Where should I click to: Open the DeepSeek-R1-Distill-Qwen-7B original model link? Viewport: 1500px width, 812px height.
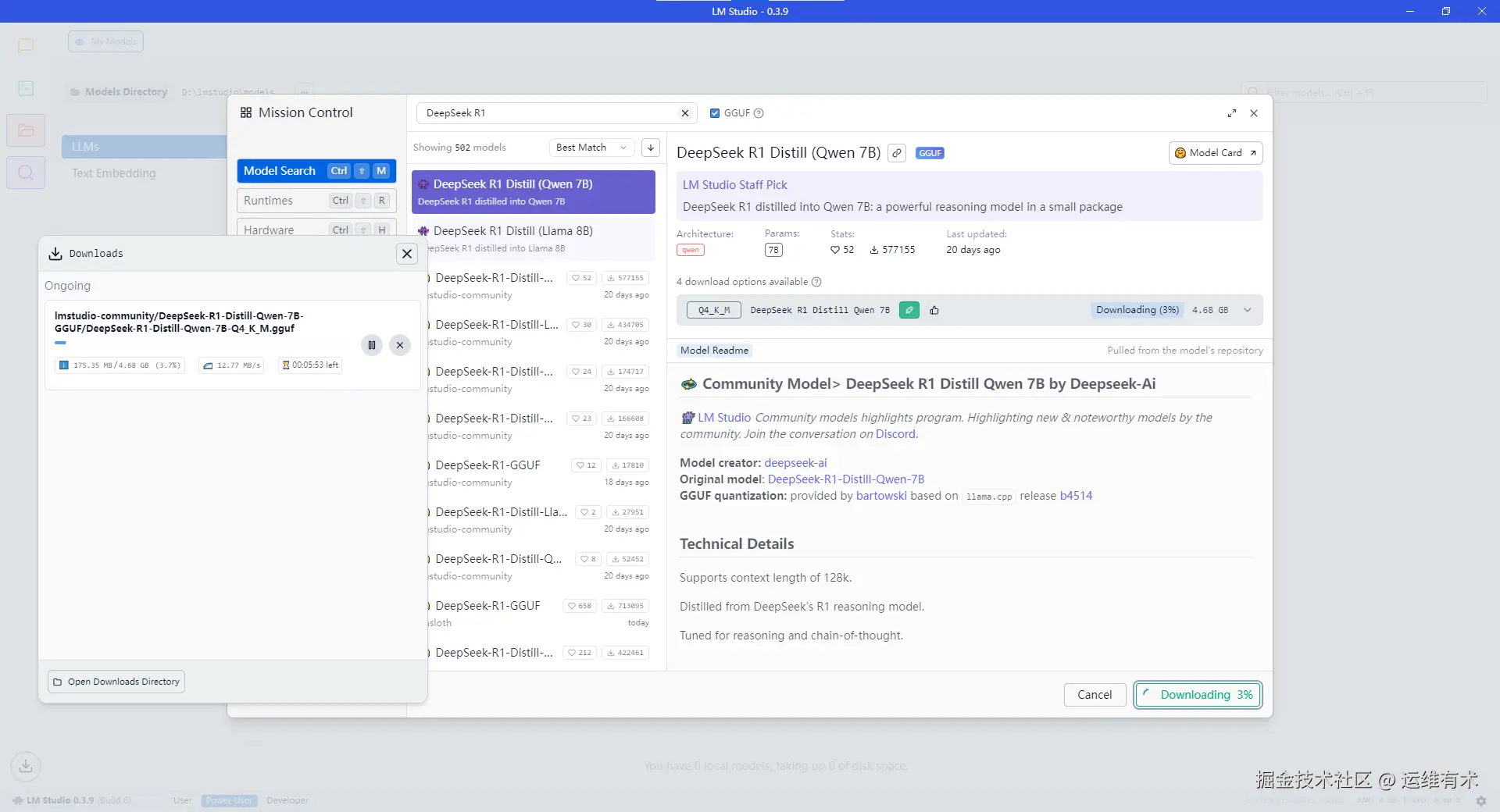(846, 479)
